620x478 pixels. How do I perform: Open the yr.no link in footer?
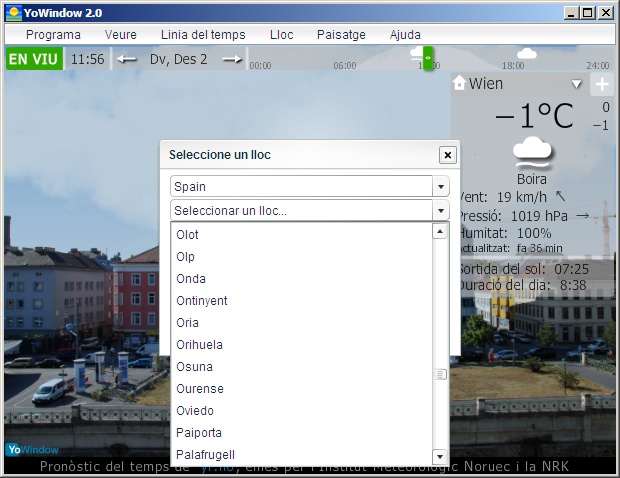click(217, 467)
